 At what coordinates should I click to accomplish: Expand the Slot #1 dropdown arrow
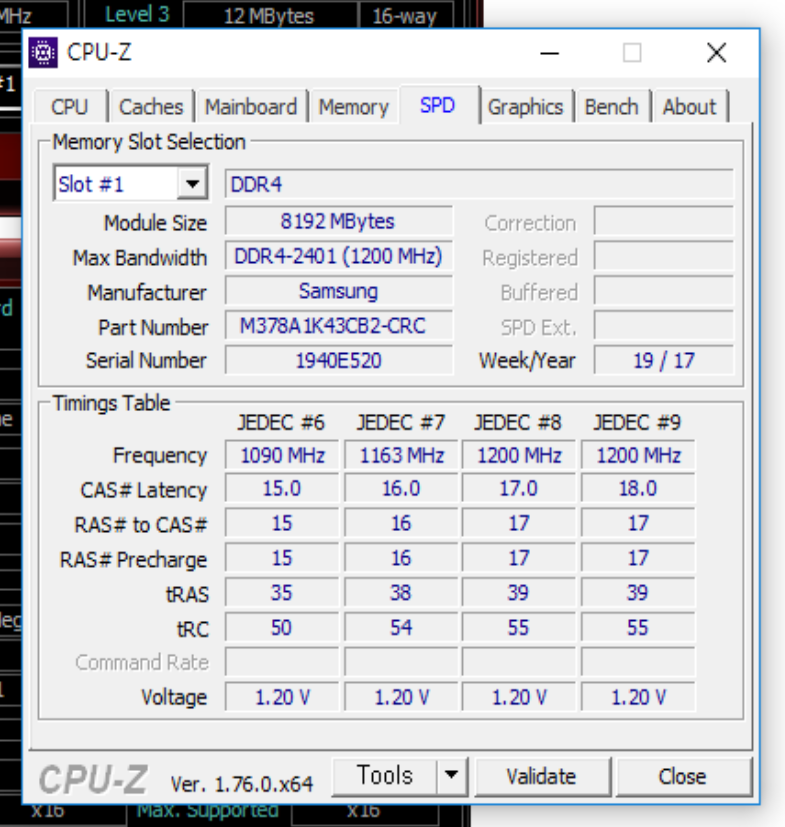coord(192,184)
